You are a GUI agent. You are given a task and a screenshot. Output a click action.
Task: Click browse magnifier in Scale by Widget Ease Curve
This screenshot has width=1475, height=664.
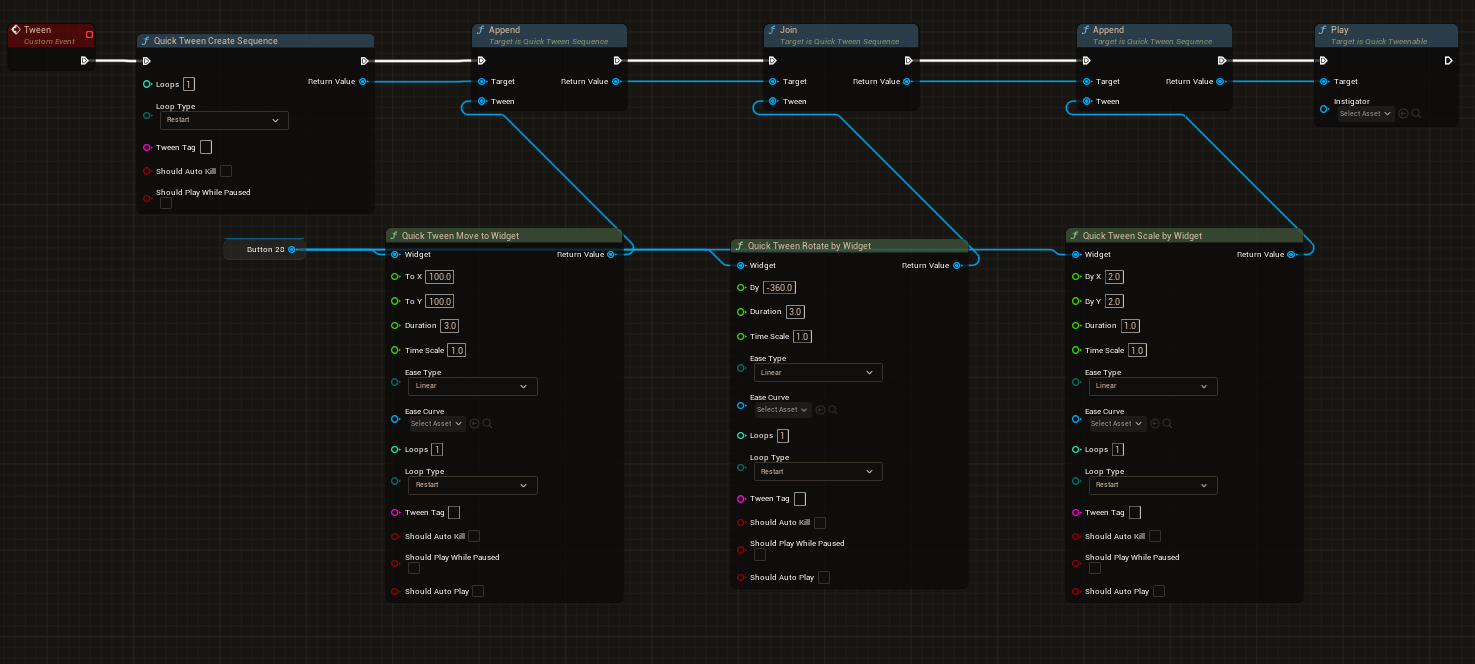(x=1167, y=424)
